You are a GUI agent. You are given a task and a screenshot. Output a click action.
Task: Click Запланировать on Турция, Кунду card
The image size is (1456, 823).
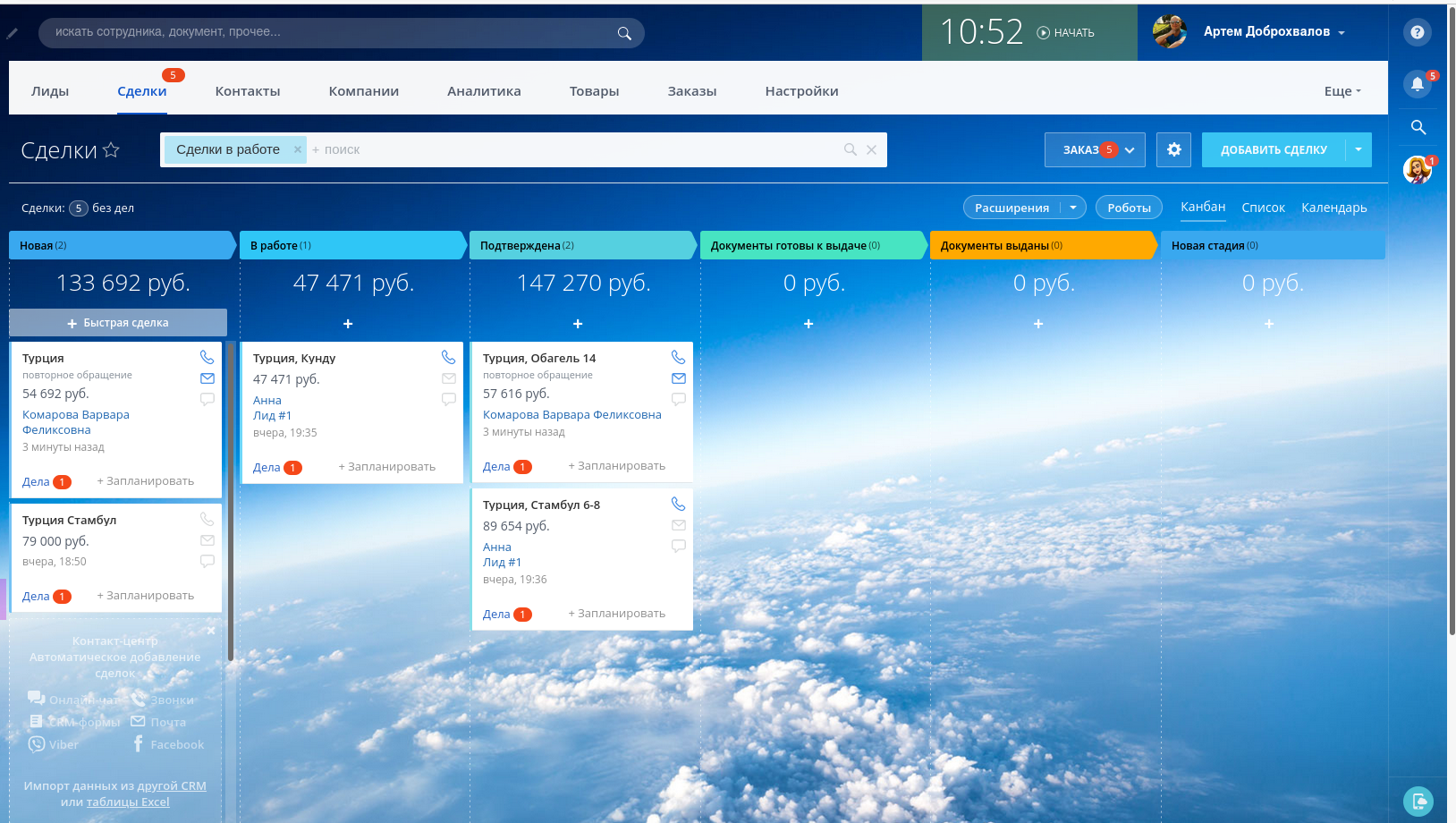pyautogui.click(x=387, y=467)
